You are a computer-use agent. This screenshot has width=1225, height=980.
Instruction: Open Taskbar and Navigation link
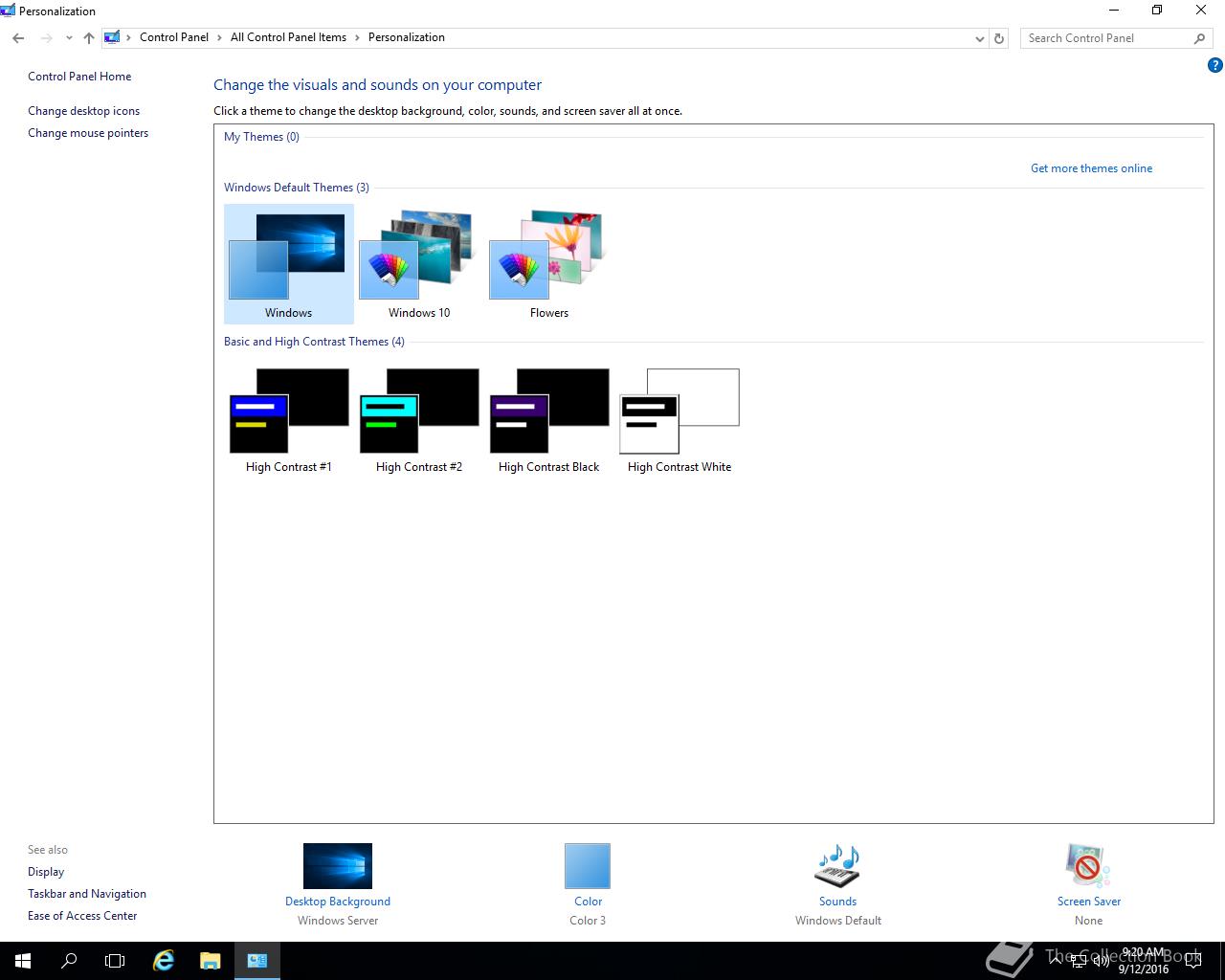tap(87, 894)
